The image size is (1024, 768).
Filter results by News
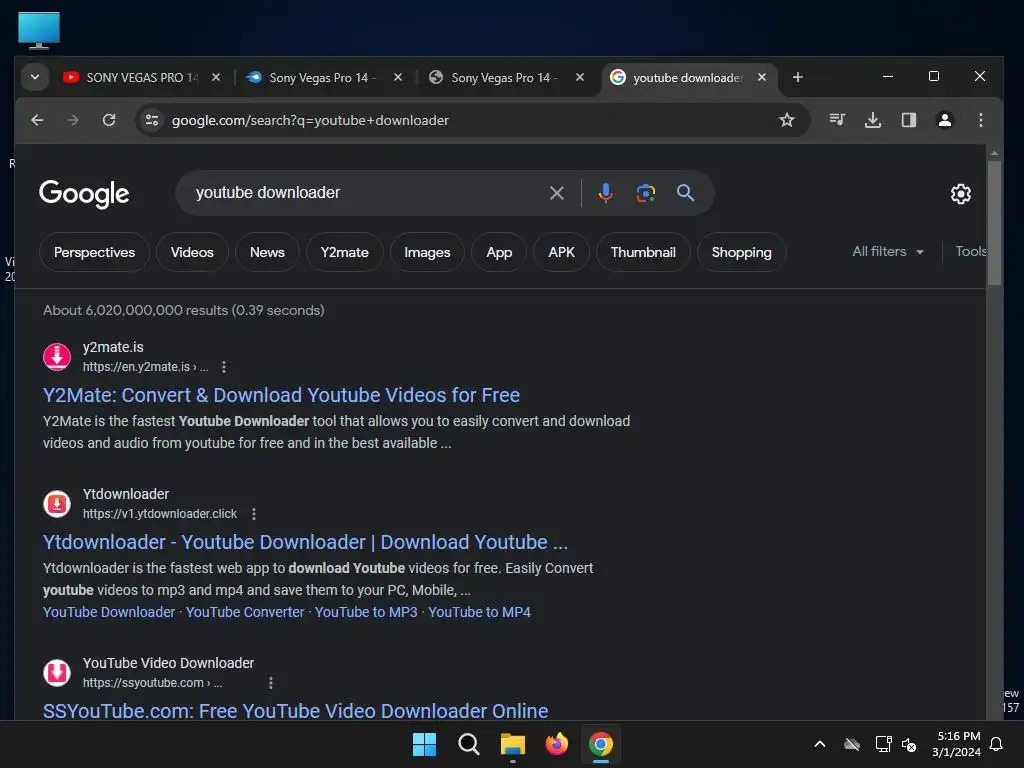pyautogui.click(x=267, y=252)
